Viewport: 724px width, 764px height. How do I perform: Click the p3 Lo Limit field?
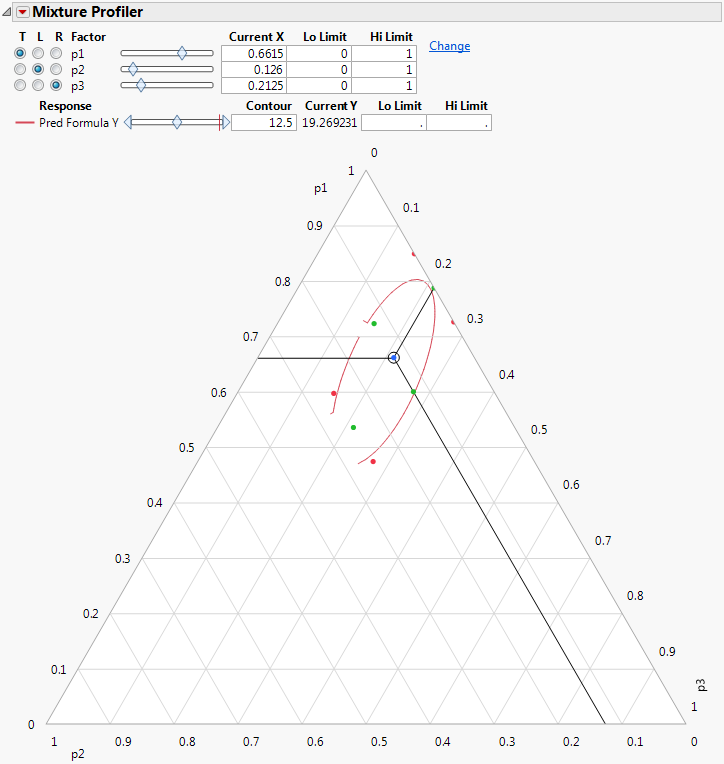point(319,86)
